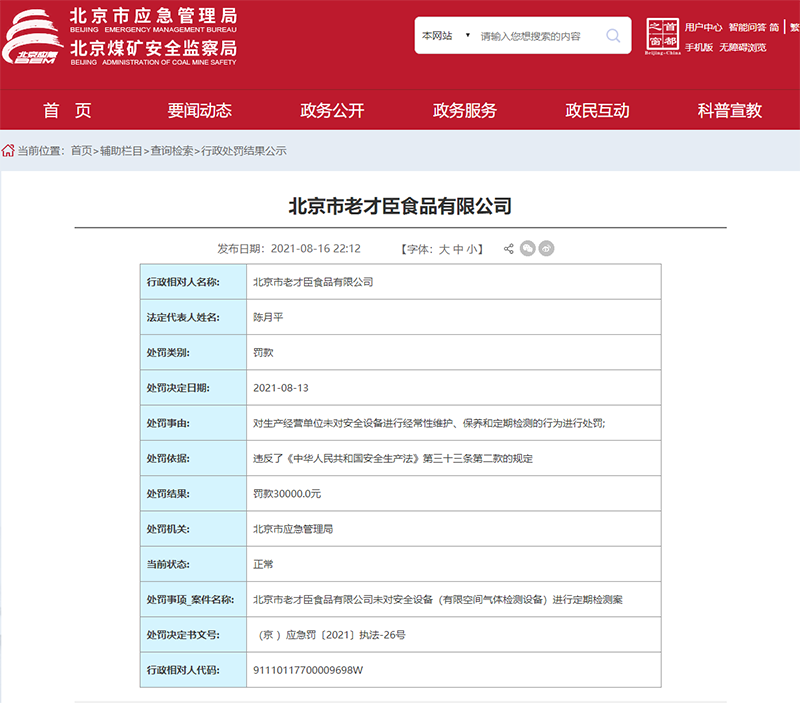
Task: Click the case name text in 案件名称 row
Action: 438,599
